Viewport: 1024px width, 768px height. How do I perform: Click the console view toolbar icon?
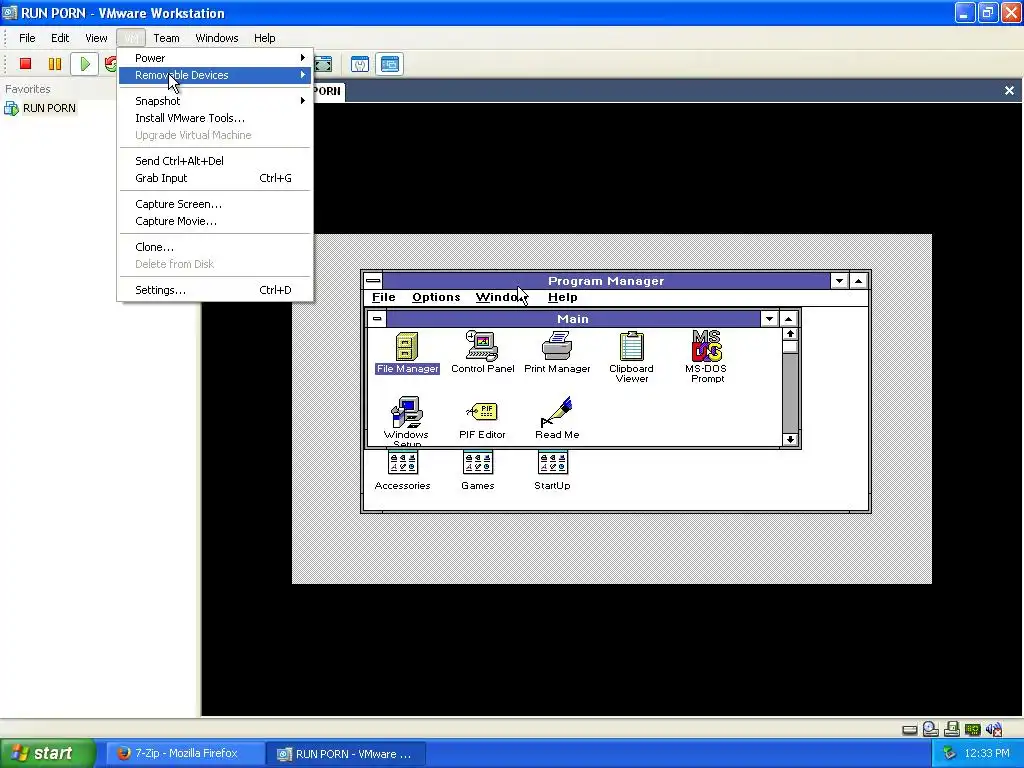point(390,64)
